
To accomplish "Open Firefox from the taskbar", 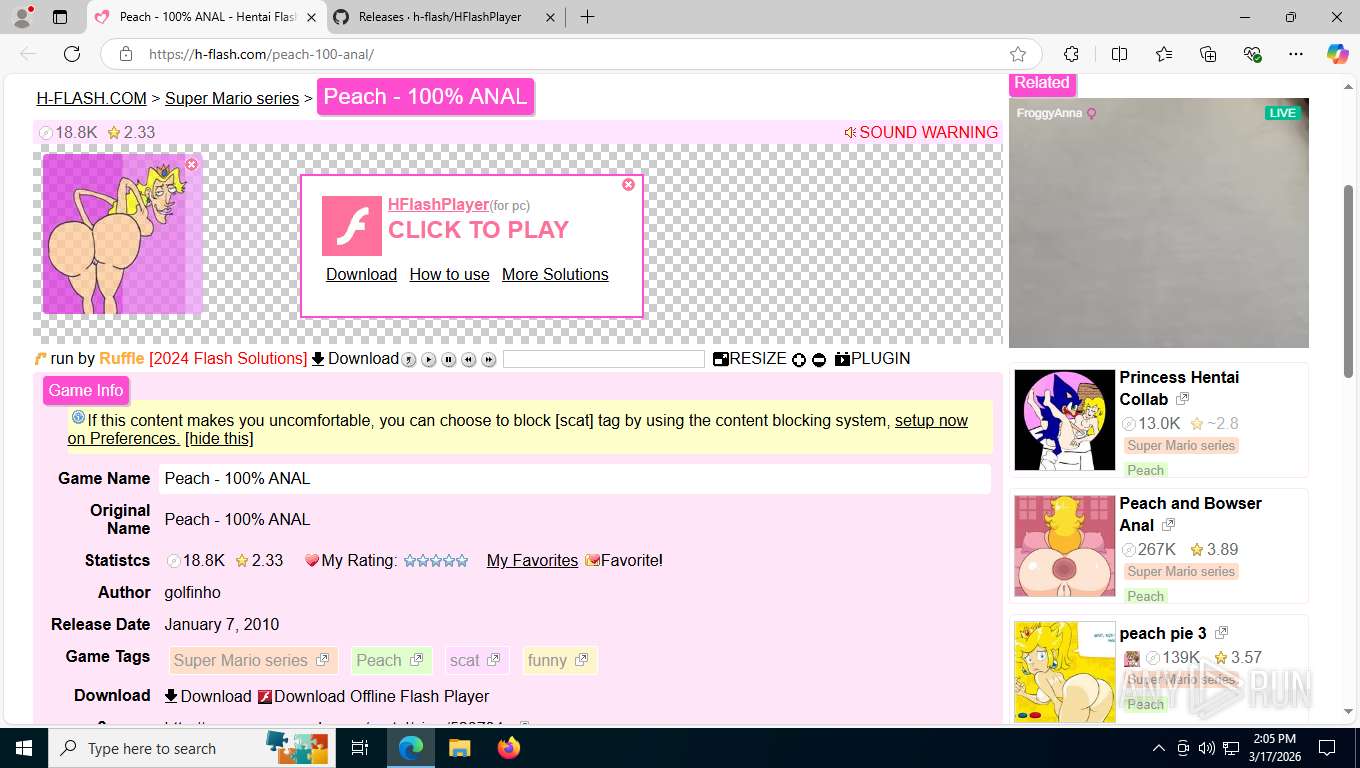I will [x=509, y=748].
